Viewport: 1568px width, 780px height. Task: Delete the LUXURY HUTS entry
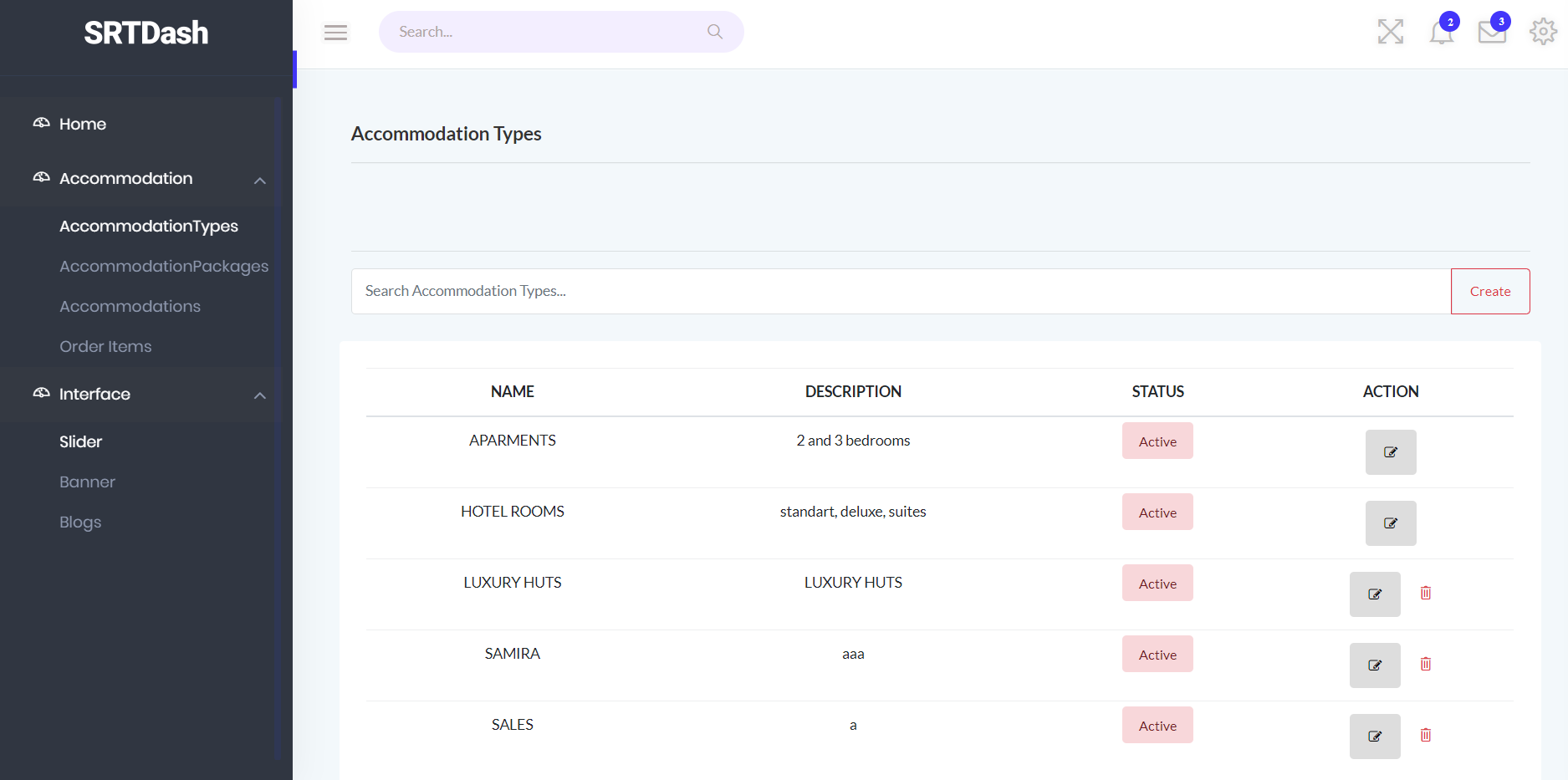pyautogui.click(x=1426, y=593)
